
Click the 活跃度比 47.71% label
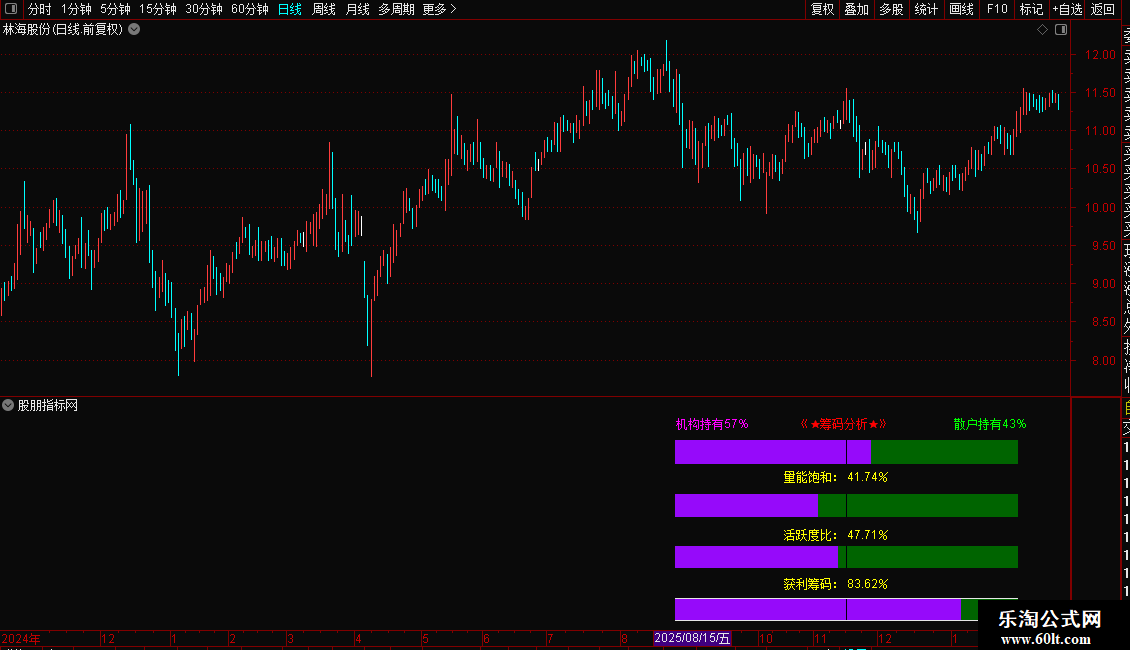(x=835, y=535)
